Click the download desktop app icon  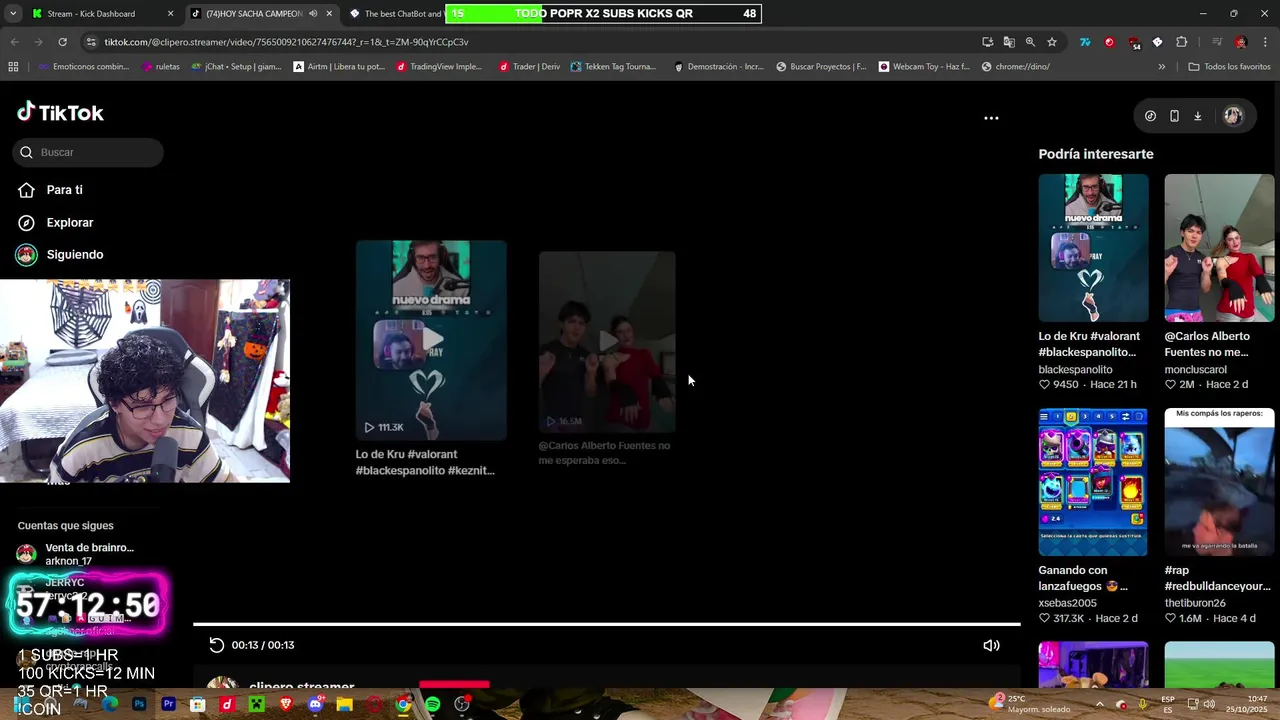1197,116
